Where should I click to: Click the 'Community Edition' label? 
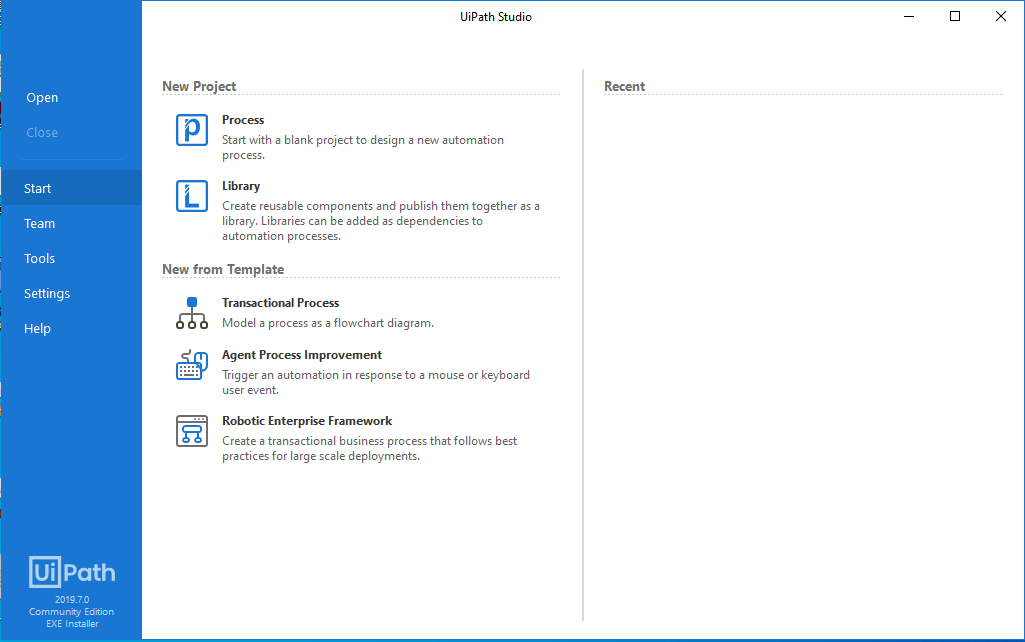[x=71, y=612]
